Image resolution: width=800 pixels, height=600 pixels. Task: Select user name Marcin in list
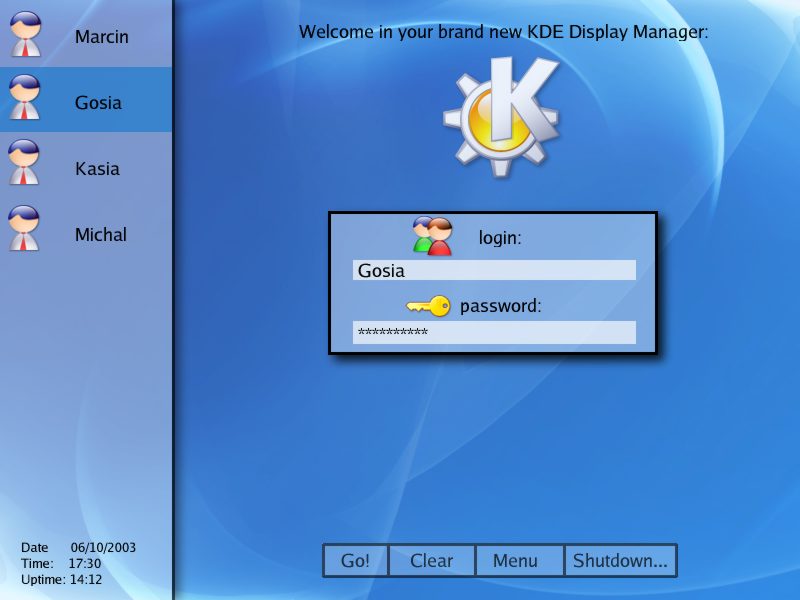pos(102,37)
